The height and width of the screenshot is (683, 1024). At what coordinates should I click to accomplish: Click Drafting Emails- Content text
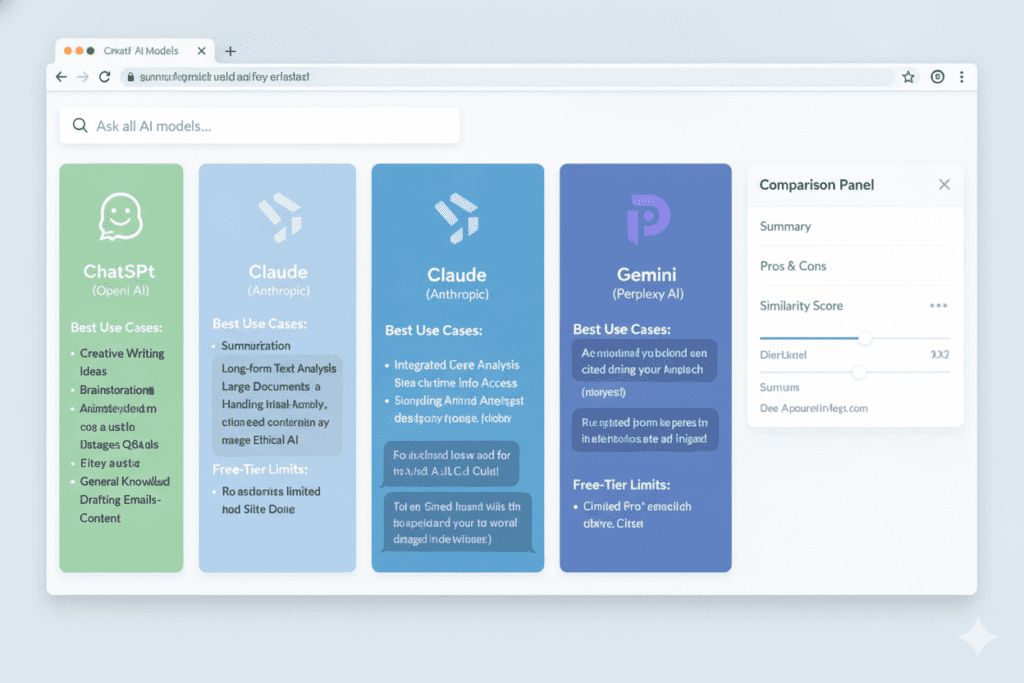tap(120, 509)
